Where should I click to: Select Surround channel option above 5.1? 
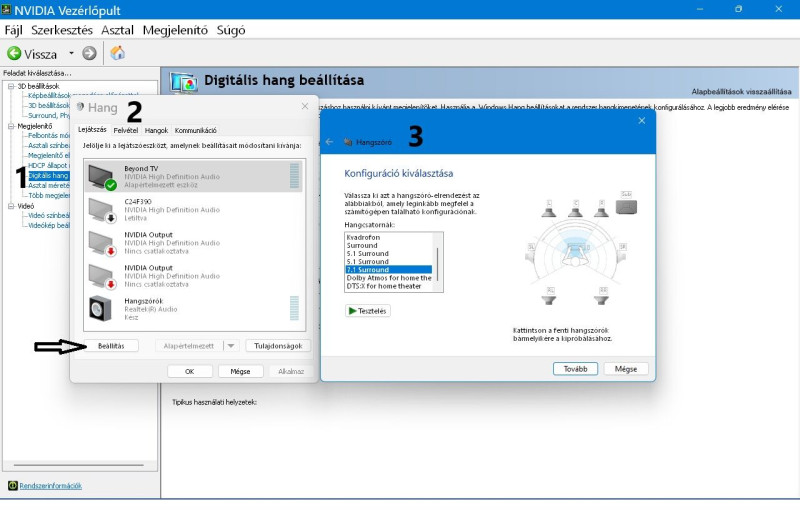389,245
